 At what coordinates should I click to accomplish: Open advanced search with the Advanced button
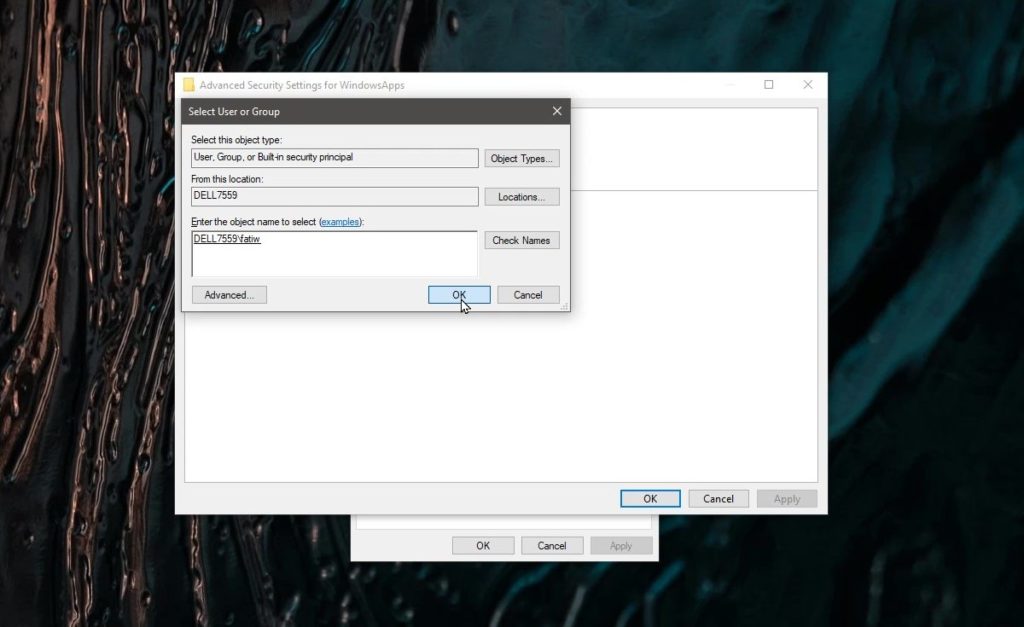(229, 294)
